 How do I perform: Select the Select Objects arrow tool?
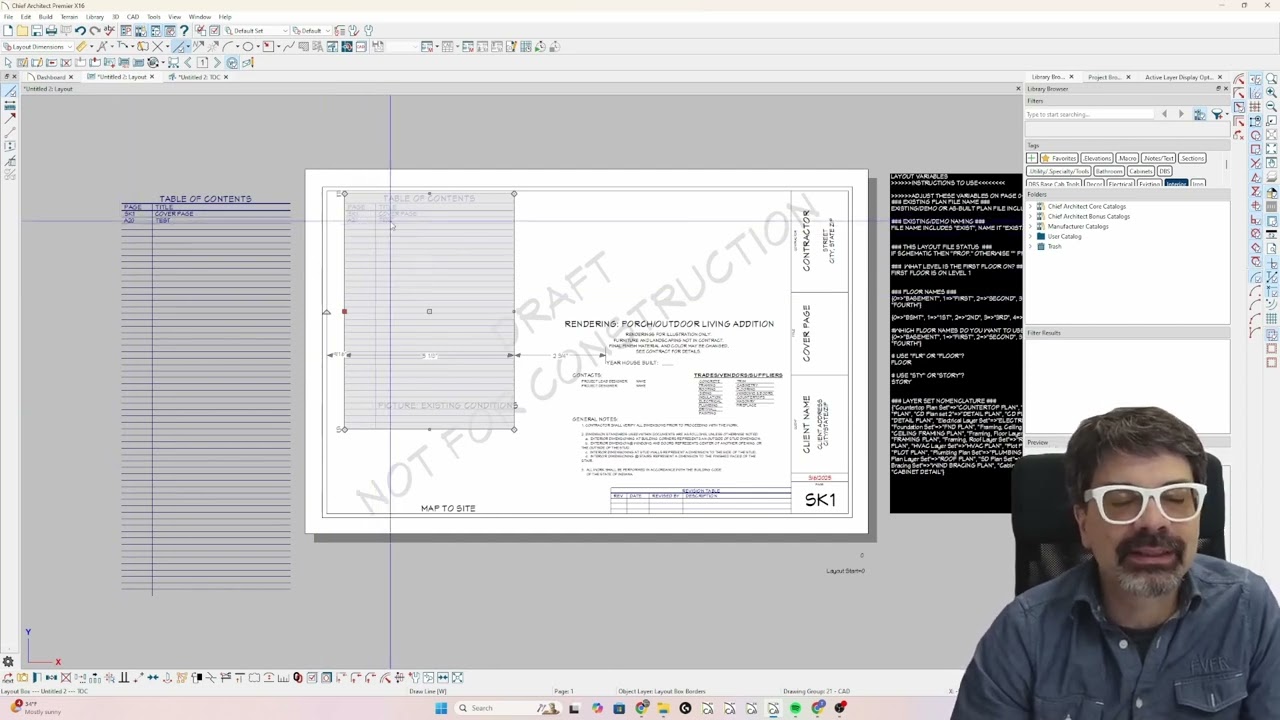tap(8, 62)
